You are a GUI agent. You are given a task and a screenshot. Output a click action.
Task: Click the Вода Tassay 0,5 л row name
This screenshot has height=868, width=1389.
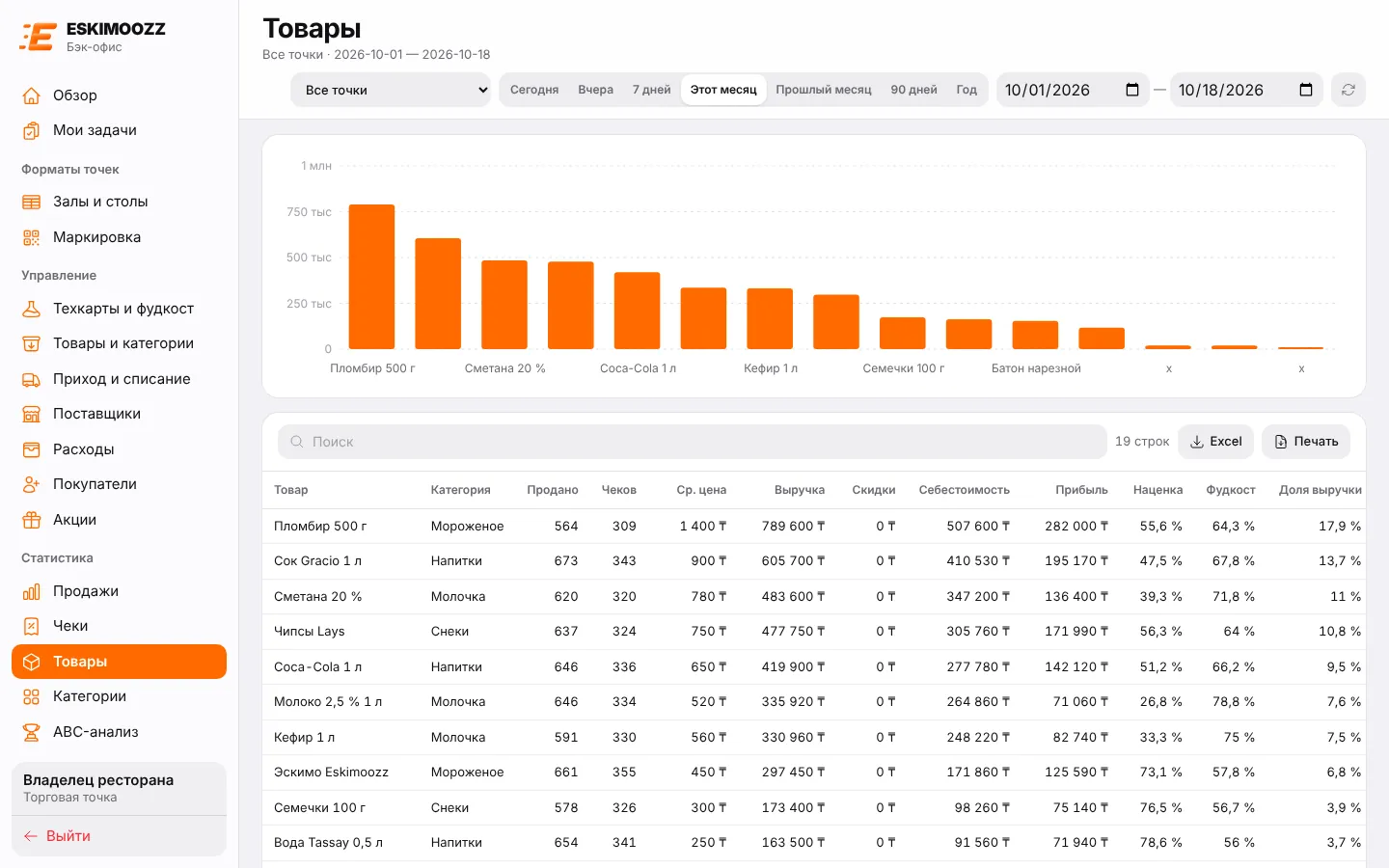328,843
